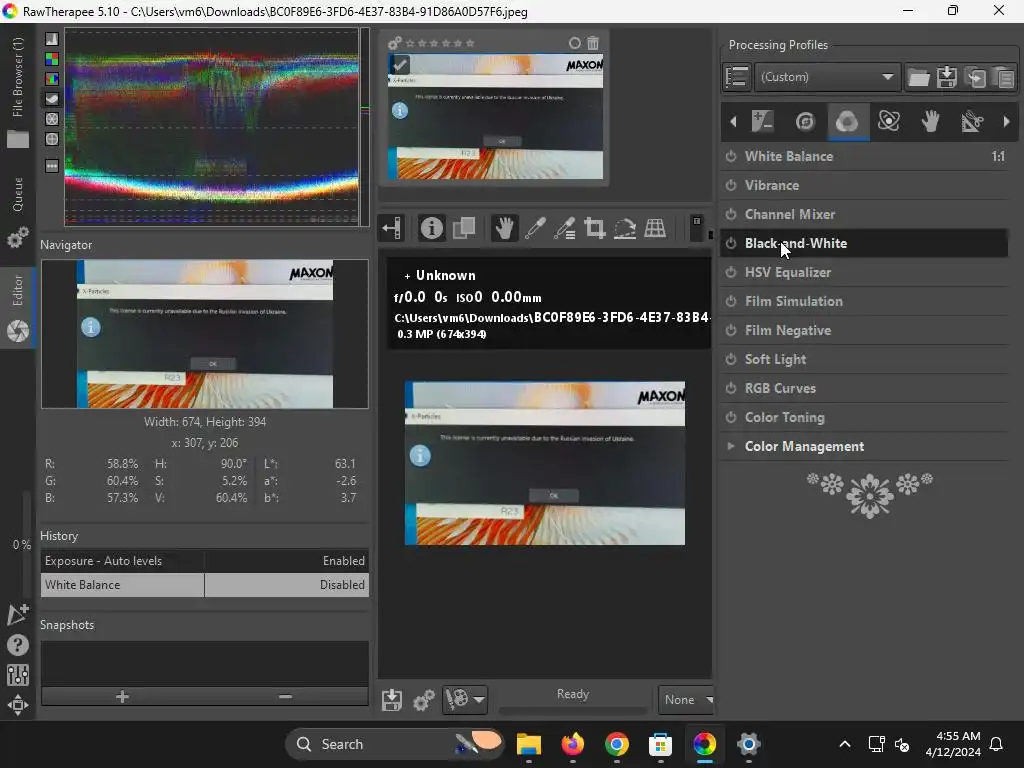Viewport: 1024px width, 768px height.
Task: Select Exposure - Auto levels history entry
Action: 205,561
